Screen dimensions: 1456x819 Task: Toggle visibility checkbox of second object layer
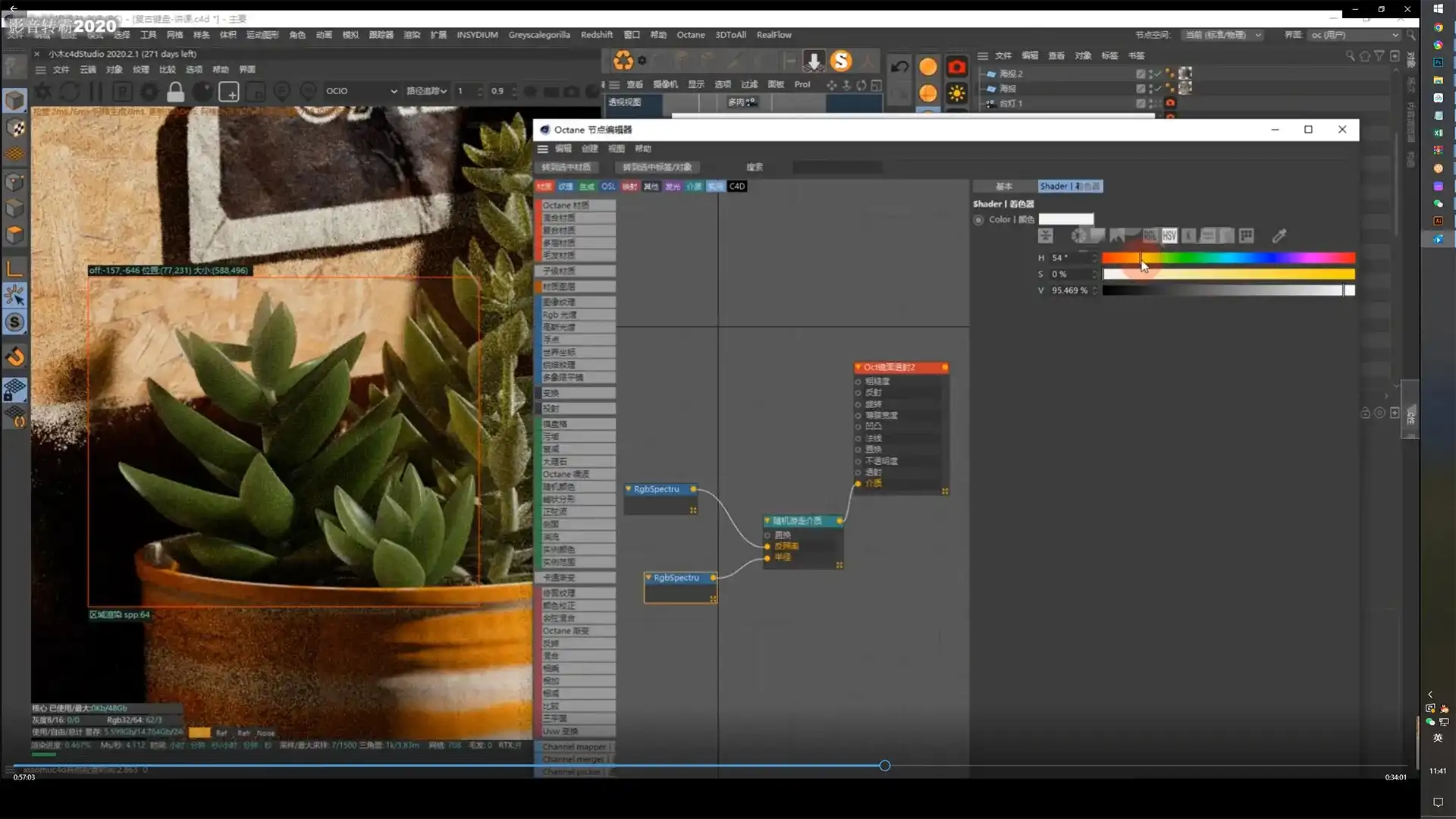(1141, 89)
